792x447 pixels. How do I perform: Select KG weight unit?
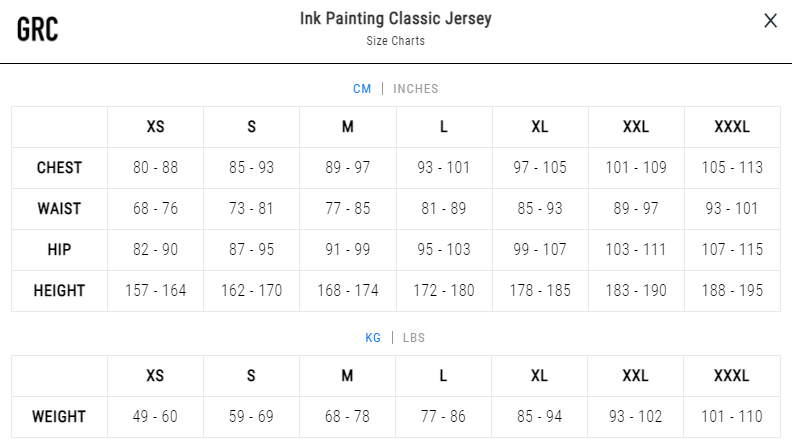pyautogui.click(x=373, y=338)
